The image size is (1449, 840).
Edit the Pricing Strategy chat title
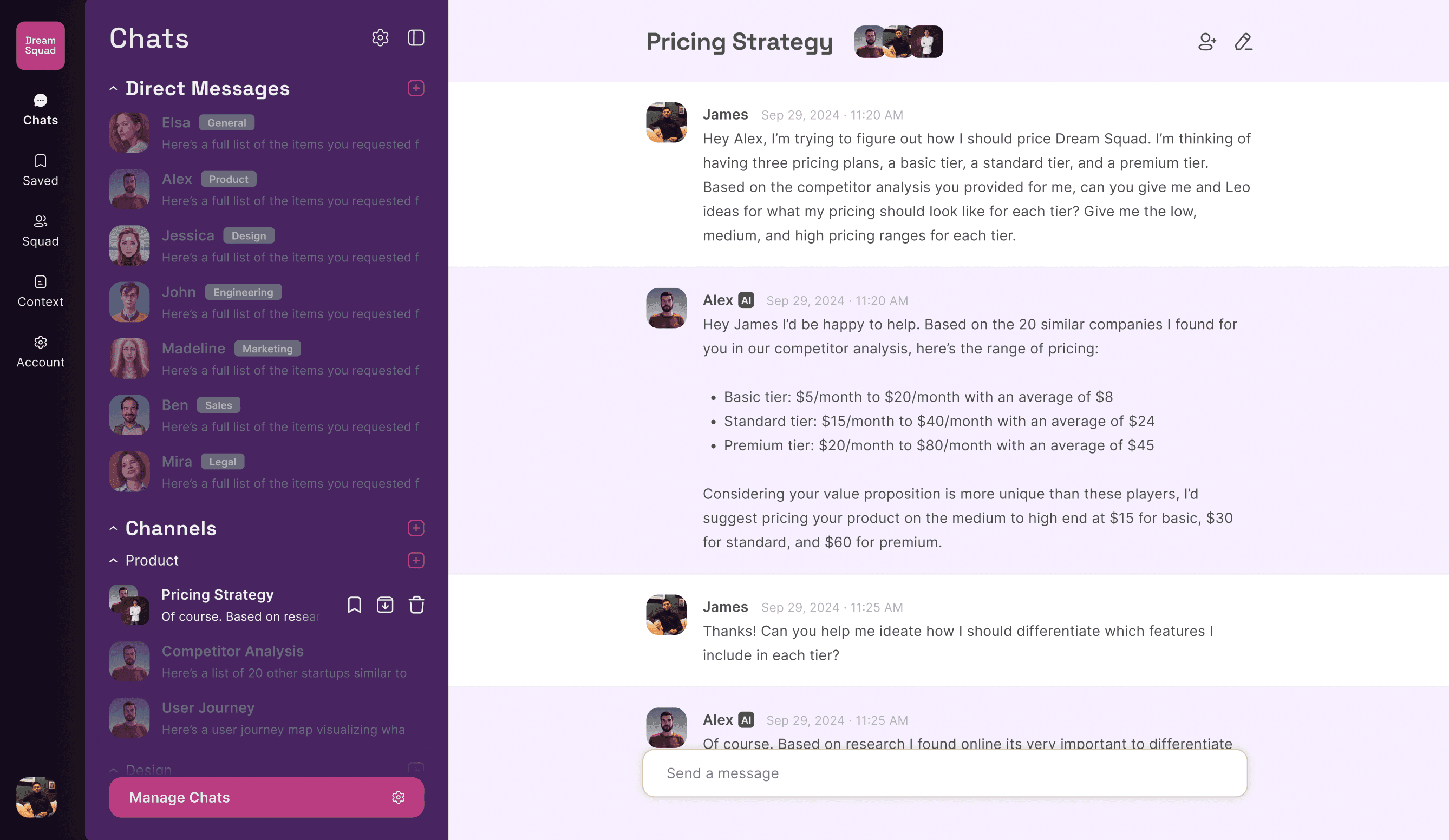1243,42
